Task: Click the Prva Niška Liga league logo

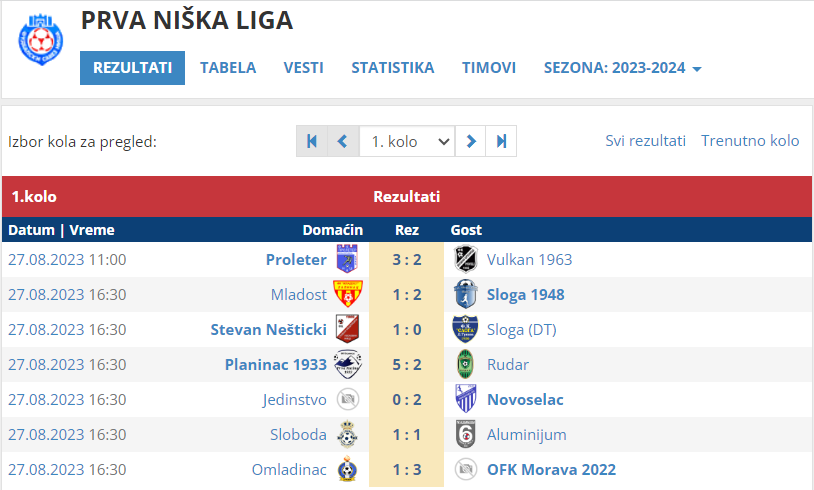Action: [x=40, y=40]
